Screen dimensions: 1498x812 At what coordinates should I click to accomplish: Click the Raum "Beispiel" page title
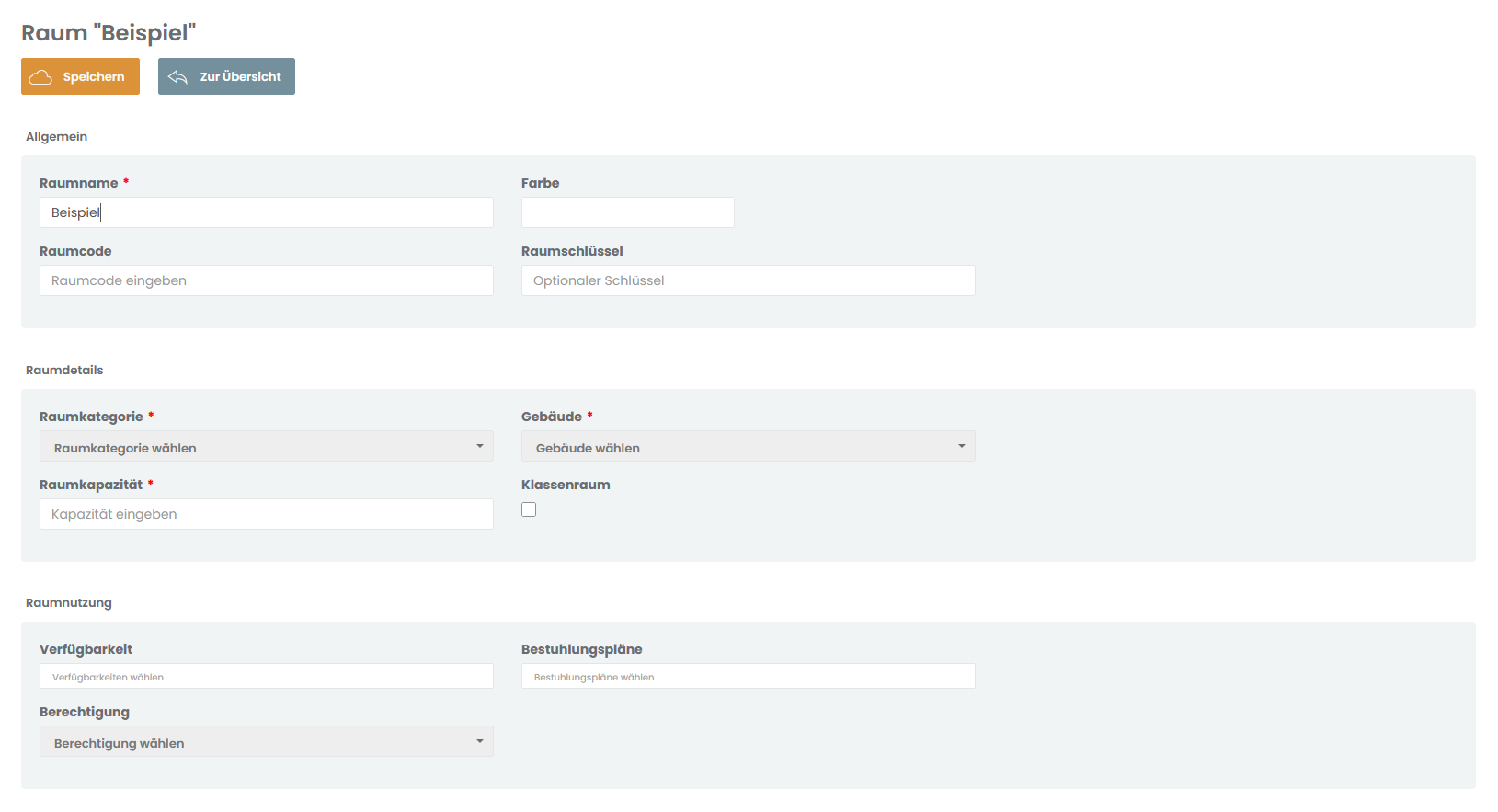(x=109, y=32)
